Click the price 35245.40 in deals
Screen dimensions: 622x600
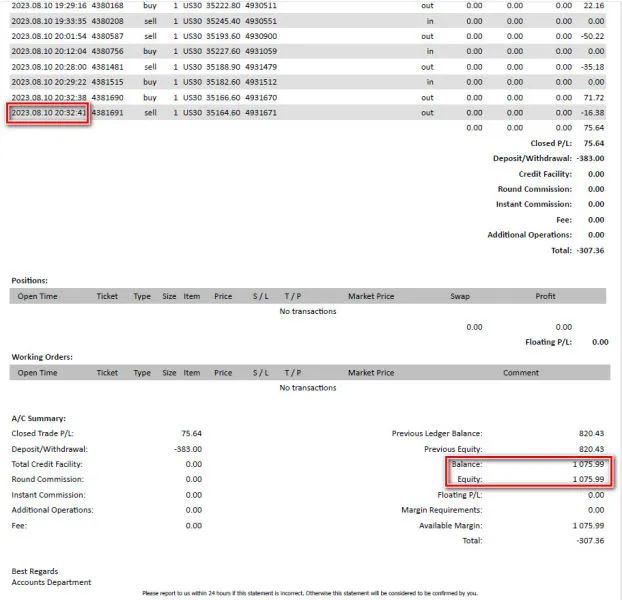point(223,21)
